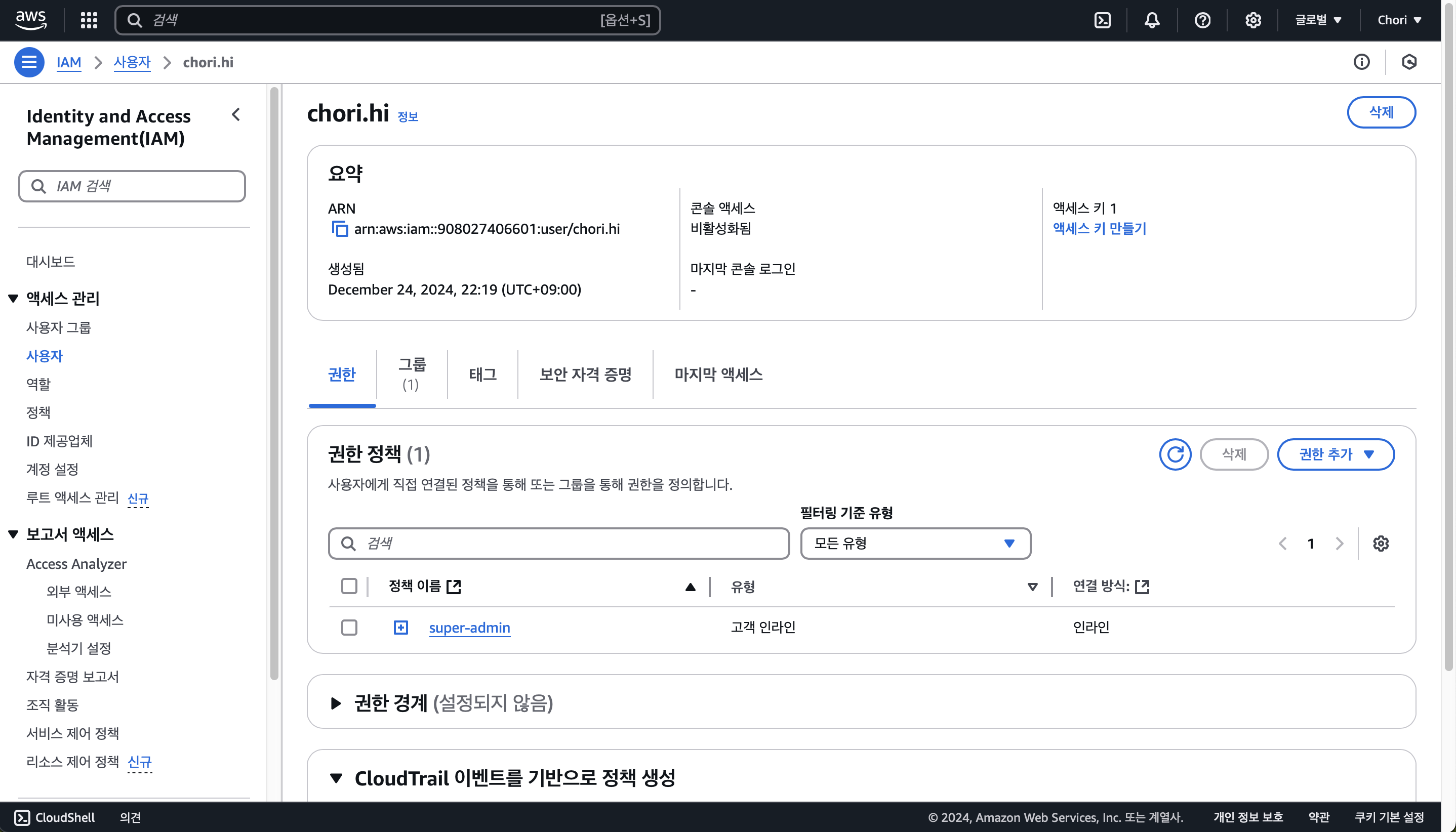Select the super-admin policy checkbox
Image resolution: width=1456 pixels, height=832 pixels.
(x=349, y=628)
